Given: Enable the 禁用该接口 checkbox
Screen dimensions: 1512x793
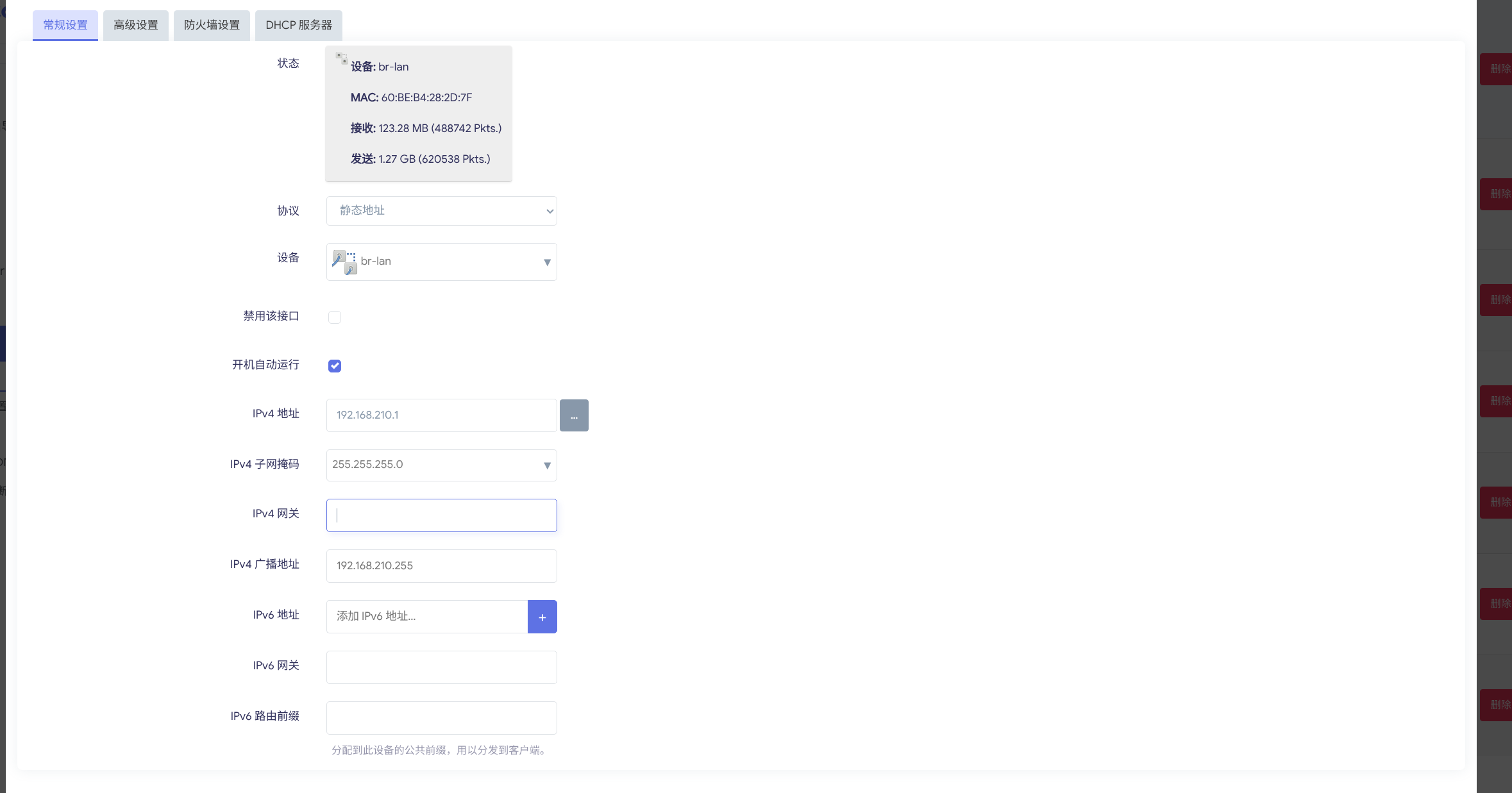Looking at the screenshot, I should tap(335, 317).
